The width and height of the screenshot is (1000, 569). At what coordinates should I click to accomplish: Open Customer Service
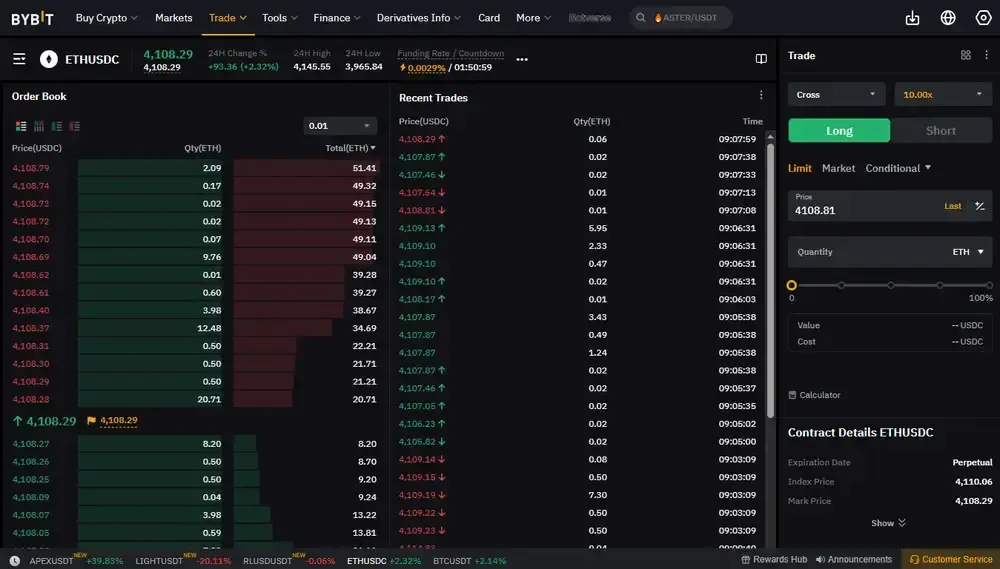pyautogui.click(x=951, y=559)
